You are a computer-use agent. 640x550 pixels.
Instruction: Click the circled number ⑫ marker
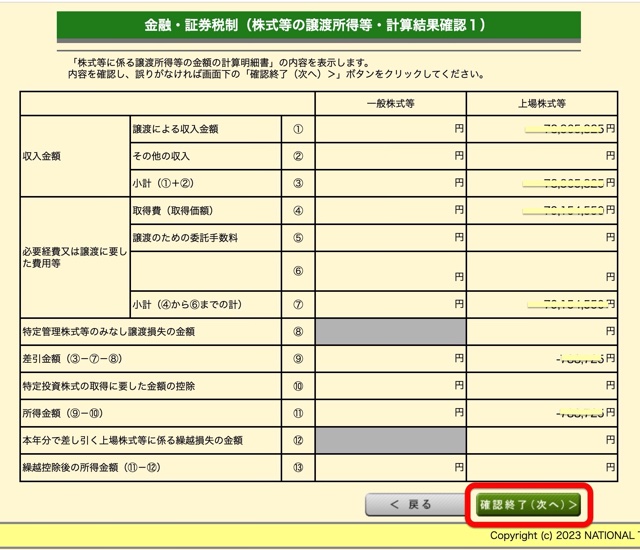pos(297,439)
